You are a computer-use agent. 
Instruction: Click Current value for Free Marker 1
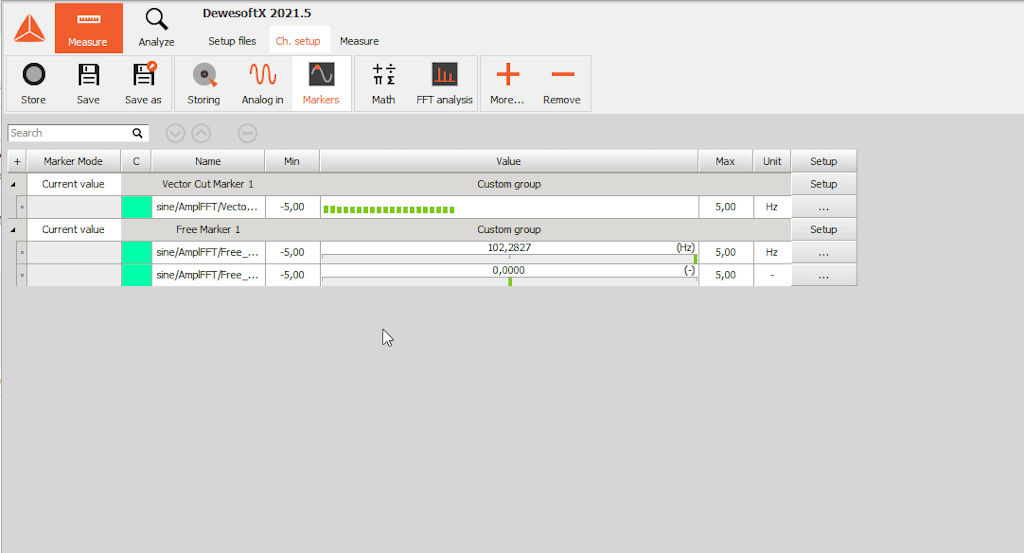[x=73, y=230]
